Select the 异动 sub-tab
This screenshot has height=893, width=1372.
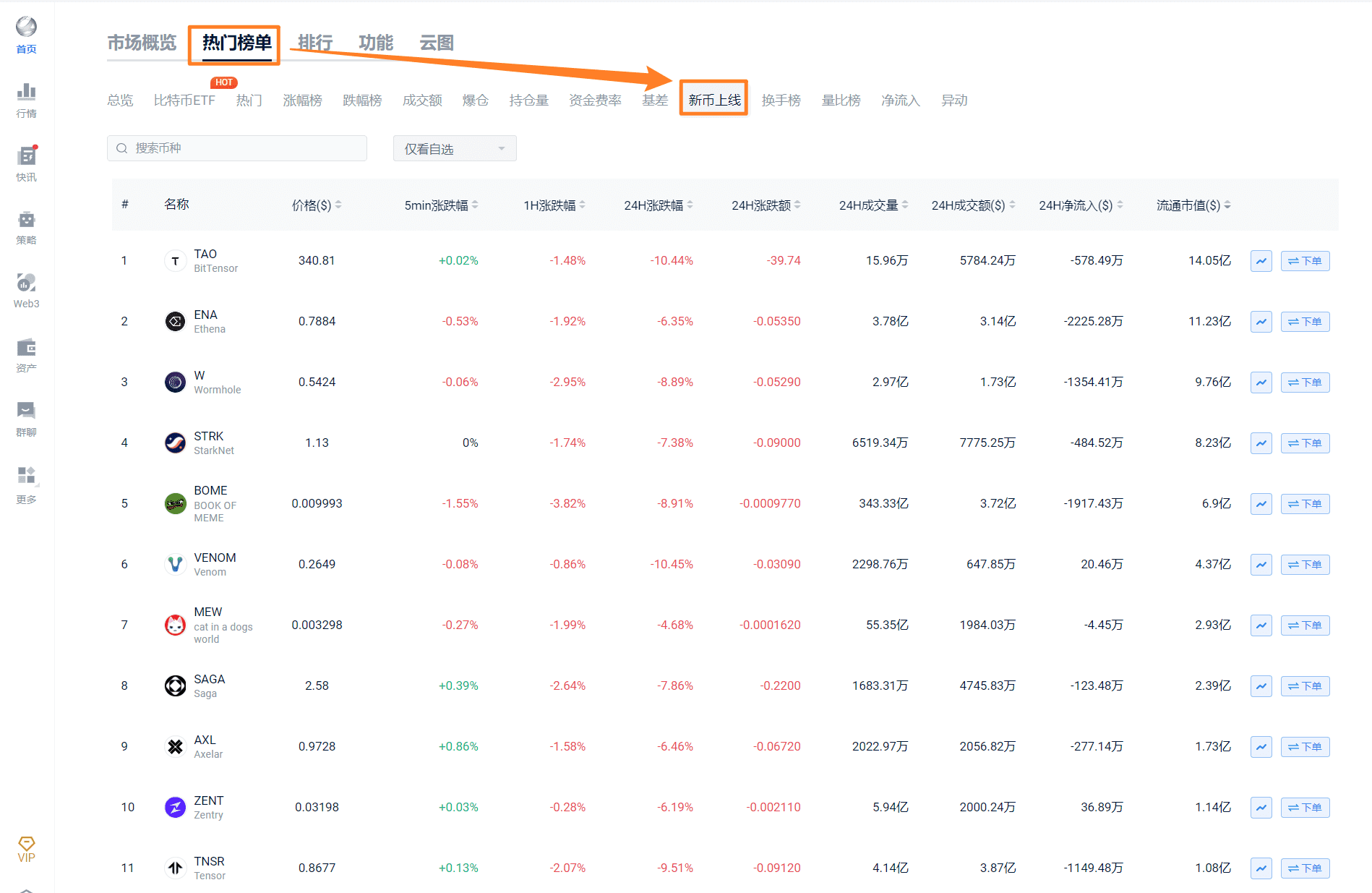(954, 101)
